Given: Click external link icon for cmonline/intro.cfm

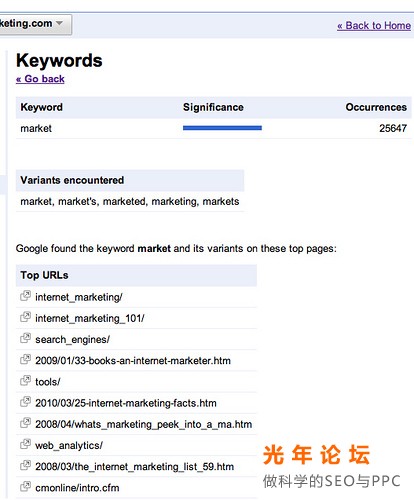Looking at the screenshot, I should click(25, 487).
